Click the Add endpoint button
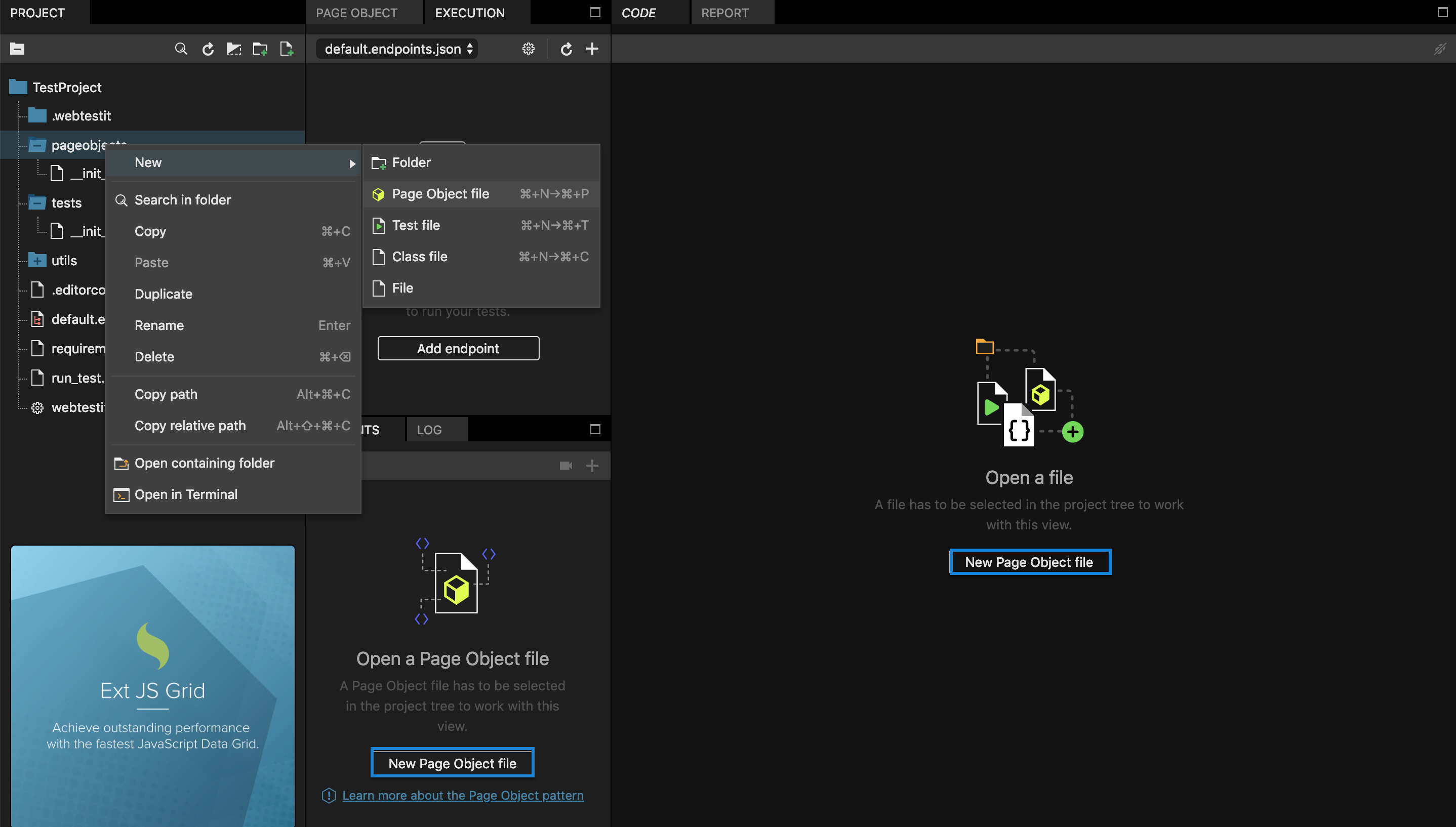The image size is (1456, 827). tap(458, 348)
